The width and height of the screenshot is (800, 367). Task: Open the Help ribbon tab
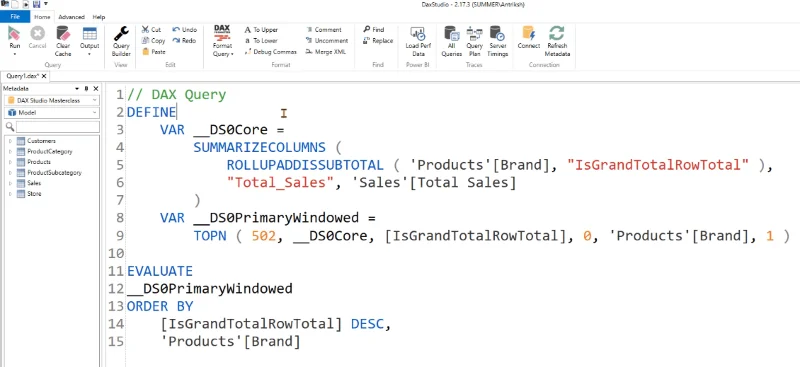click(x=98, y=17)
